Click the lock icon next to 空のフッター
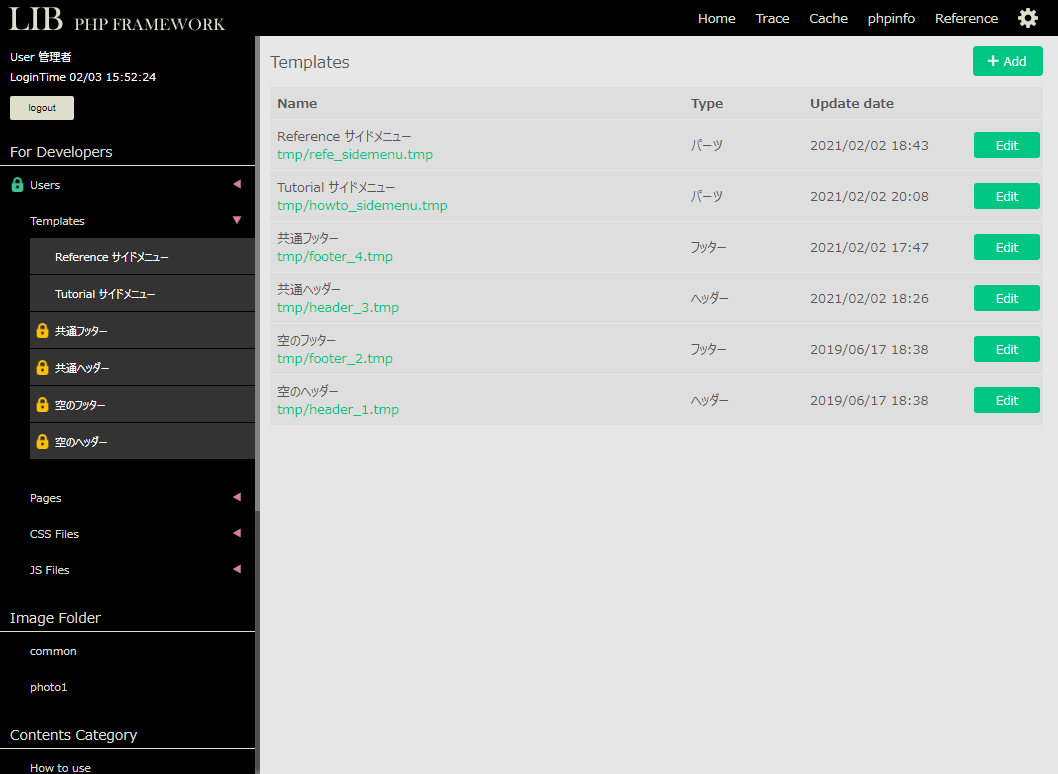This screenshot has width=1058, height=774. pyautogui.click(x=42, y=405)
